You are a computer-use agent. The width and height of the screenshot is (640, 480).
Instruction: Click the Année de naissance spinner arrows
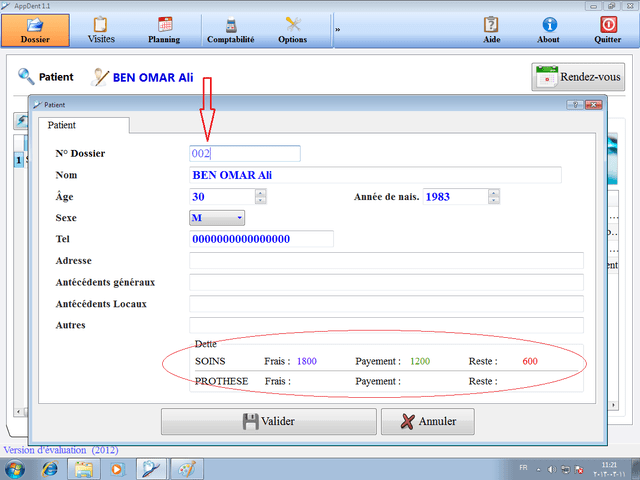(x=493, y=197)
